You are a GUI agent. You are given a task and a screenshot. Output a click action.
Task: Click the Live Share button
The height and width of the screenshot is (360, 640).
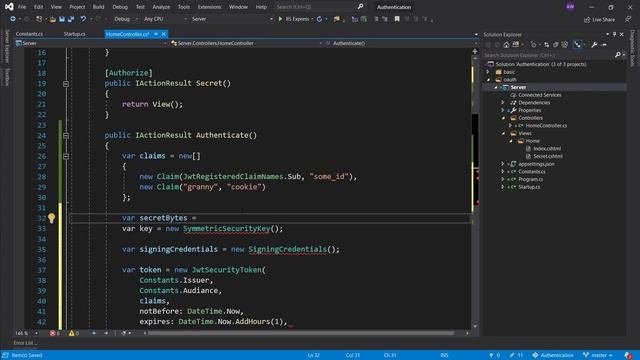click(599, 20)
